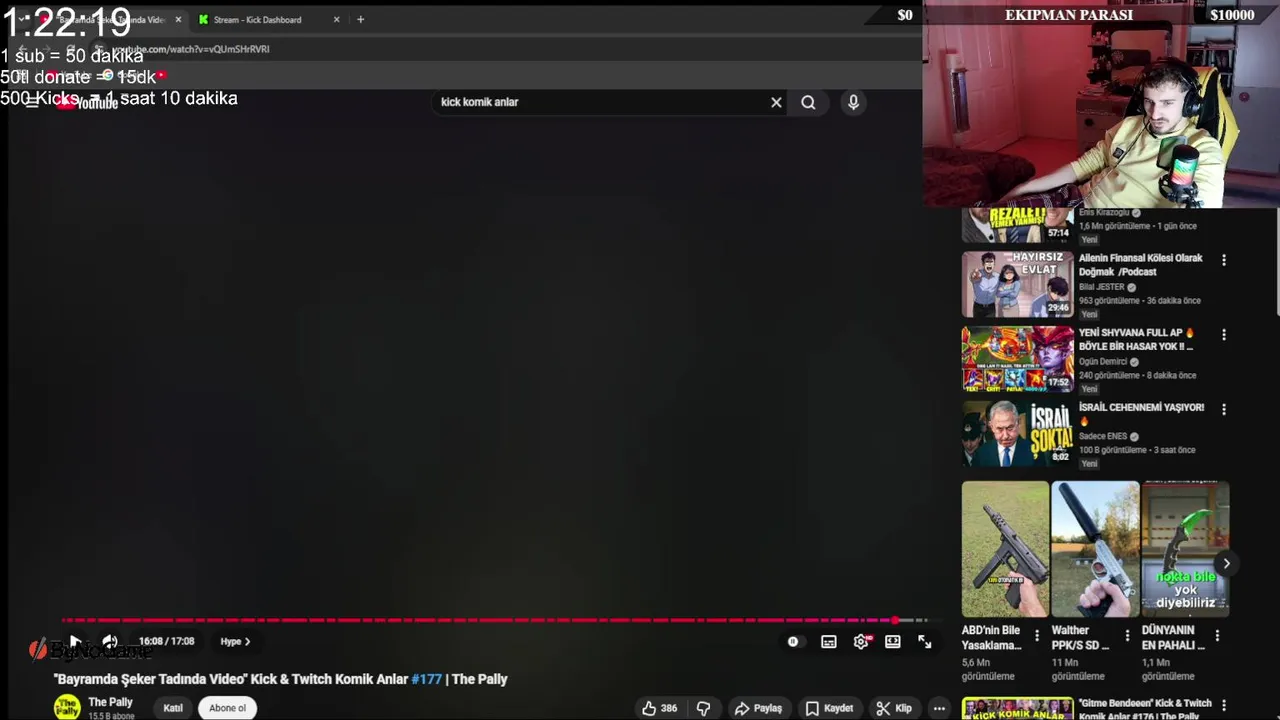Image resolution: width=1280 pixels, height=720 pixels.
Task: Open The Pally channel avatar
Action: (67, 707)
